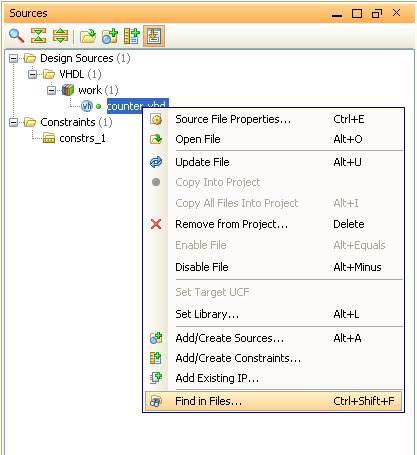Viewport: 417px width, 455px height.
Task: Select the counter.vhd file entry
Action: [x=137, y=106]
